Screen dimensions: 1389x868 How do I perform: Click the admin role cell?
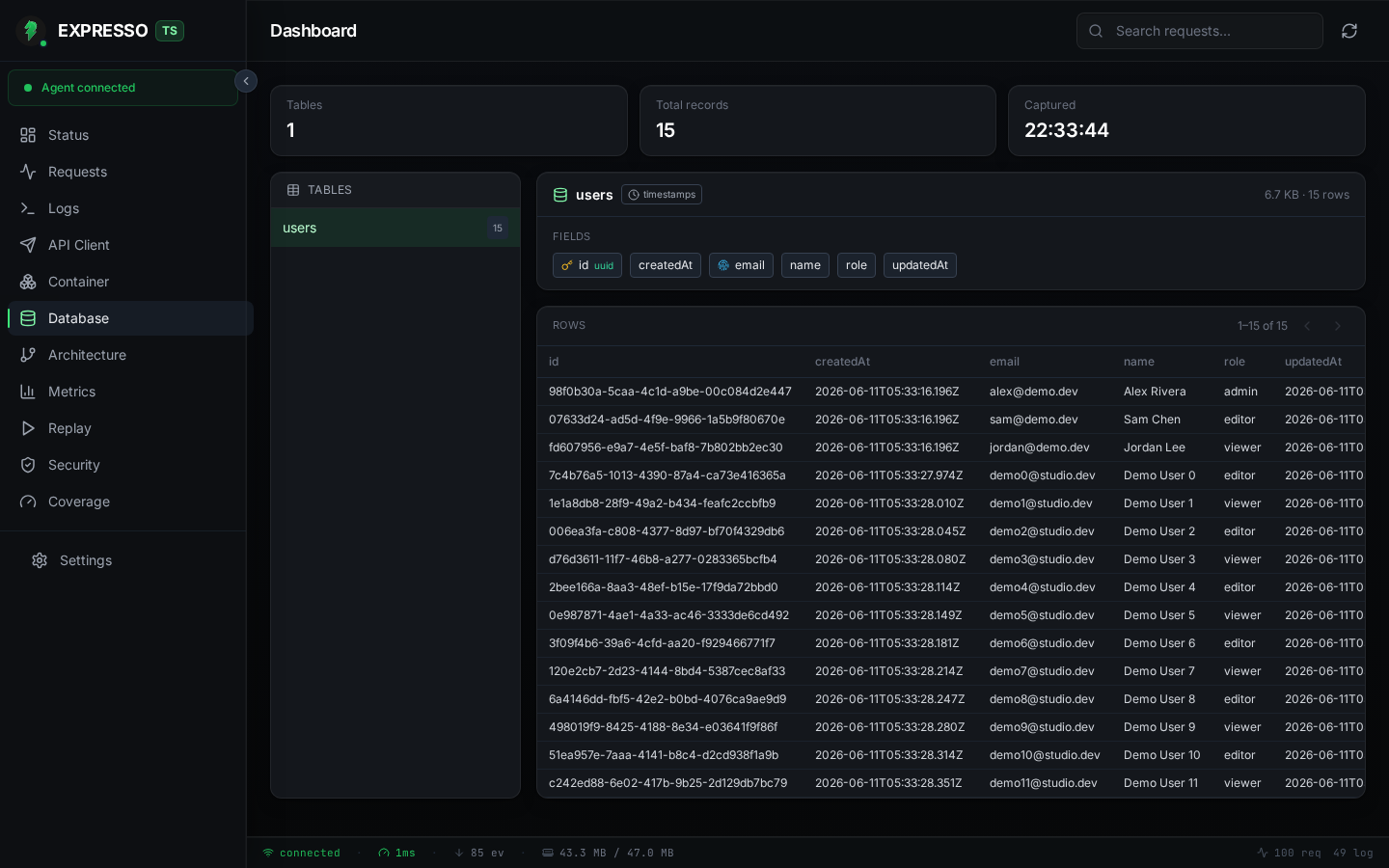tap(1240, 392)
